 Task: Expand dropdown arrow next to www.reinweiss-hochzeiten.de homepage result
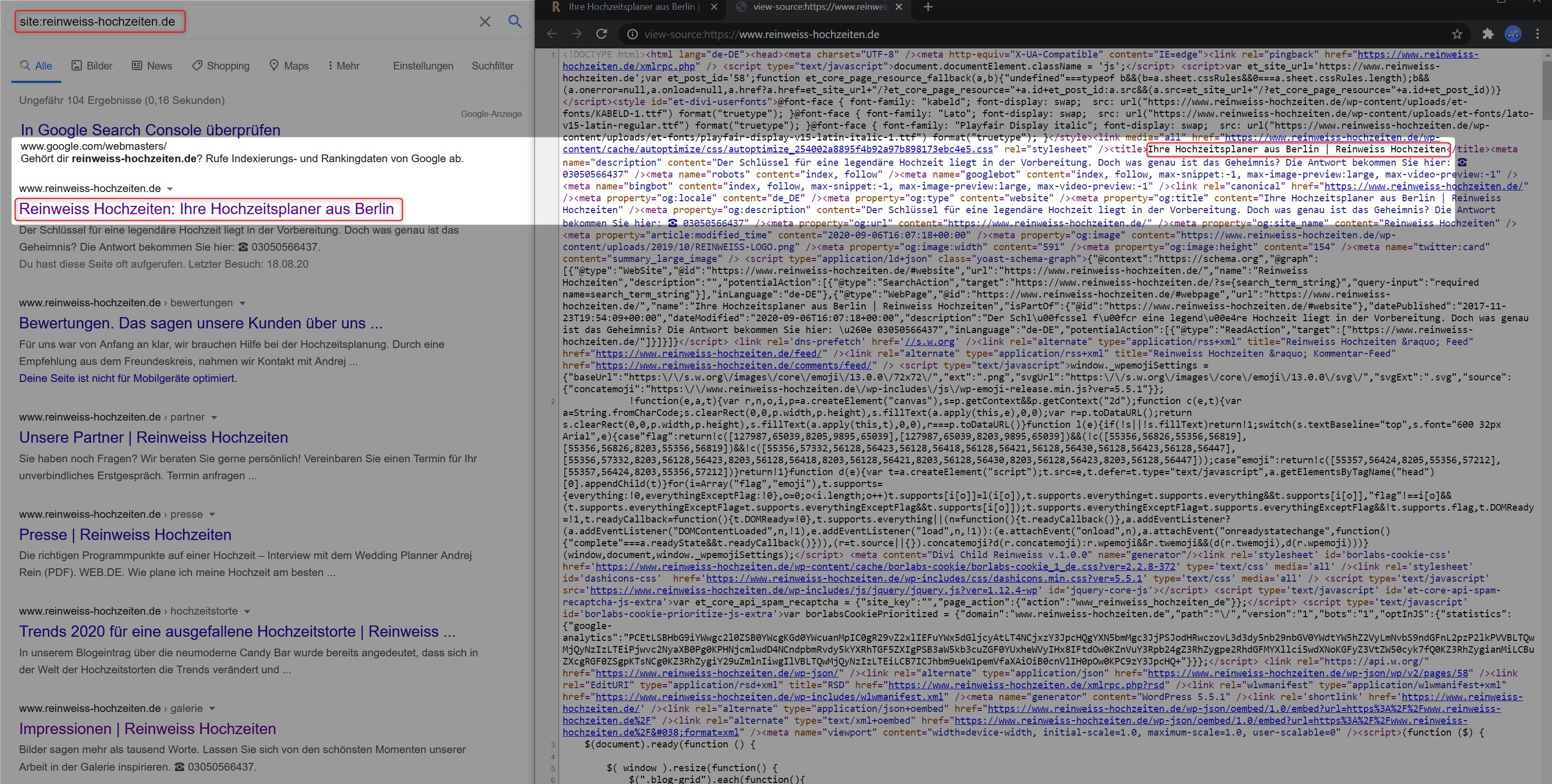click(170, 189)
